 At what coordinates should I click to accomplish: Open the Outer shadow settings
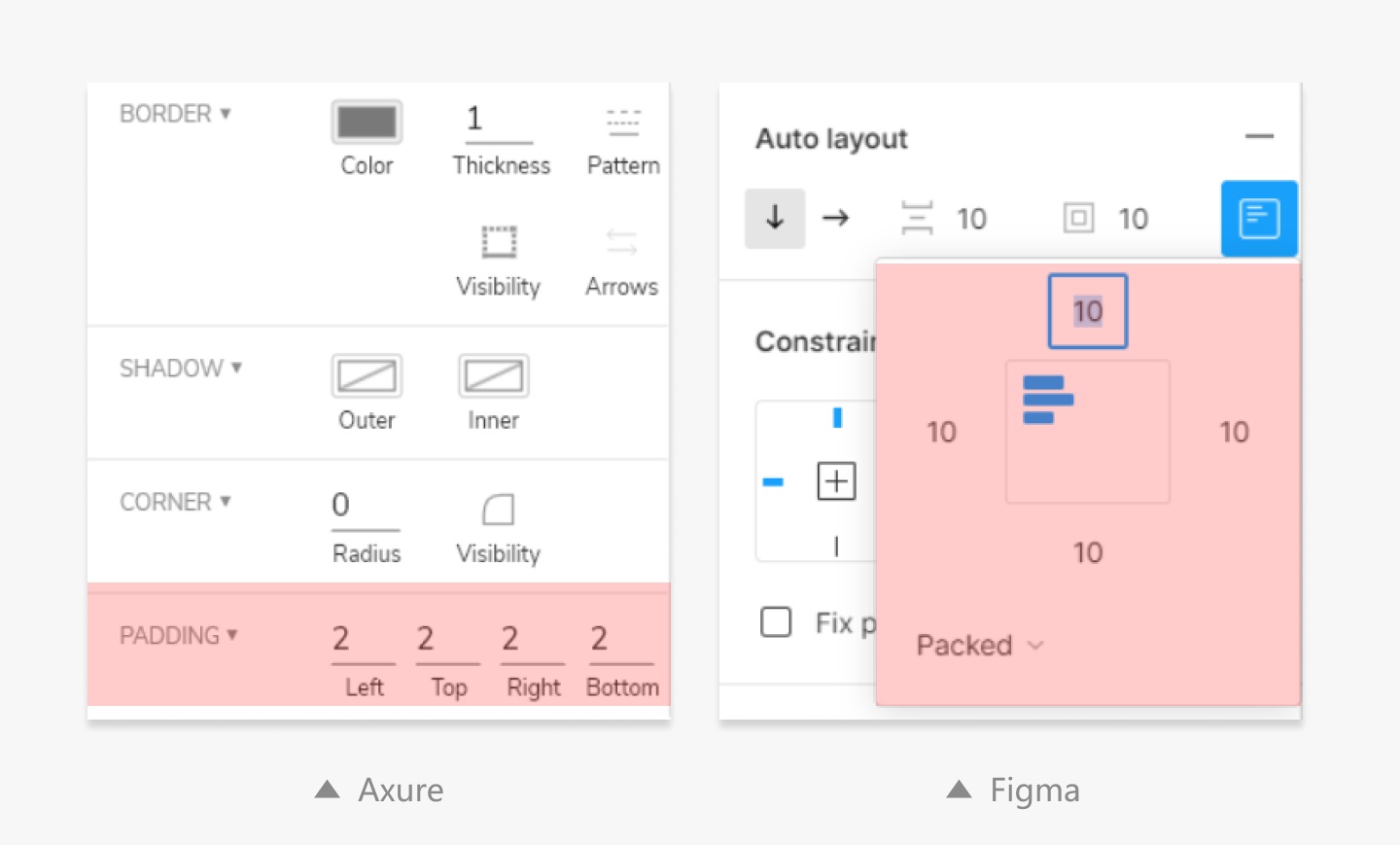(x=367, y=376)
